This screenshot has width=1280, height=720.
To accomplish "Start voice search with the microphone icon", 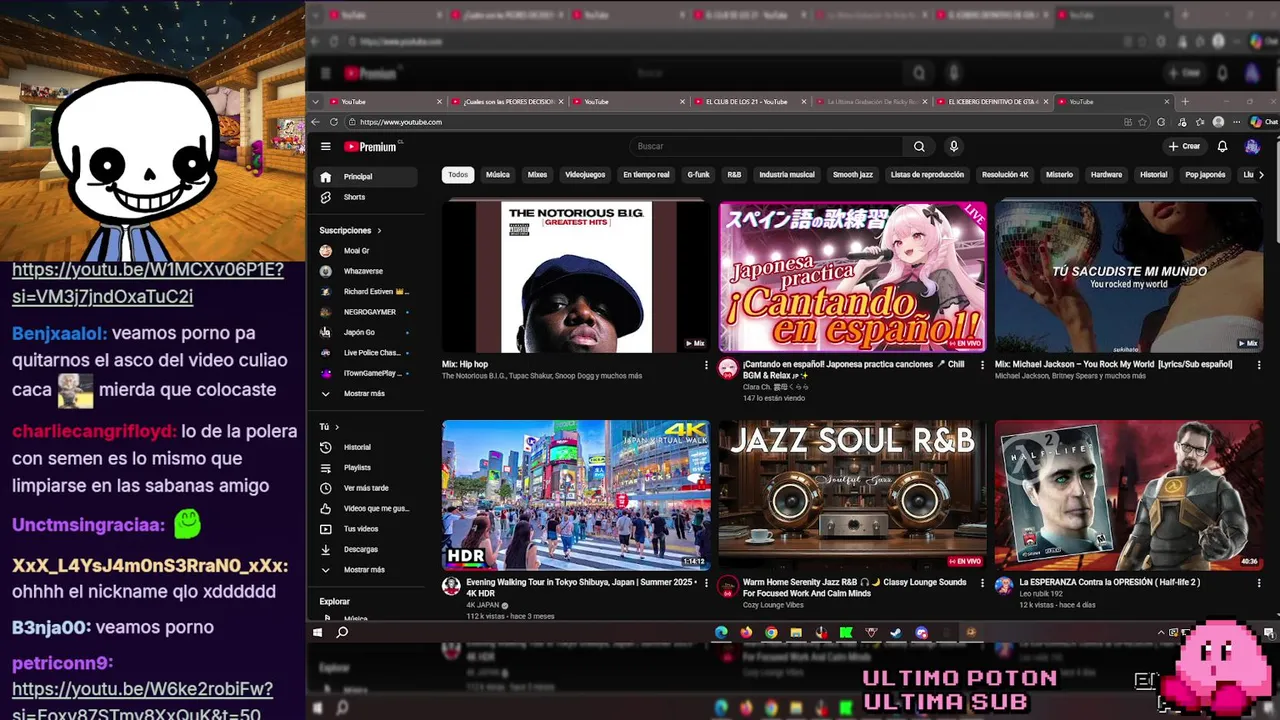I will (x=953, y=146).
